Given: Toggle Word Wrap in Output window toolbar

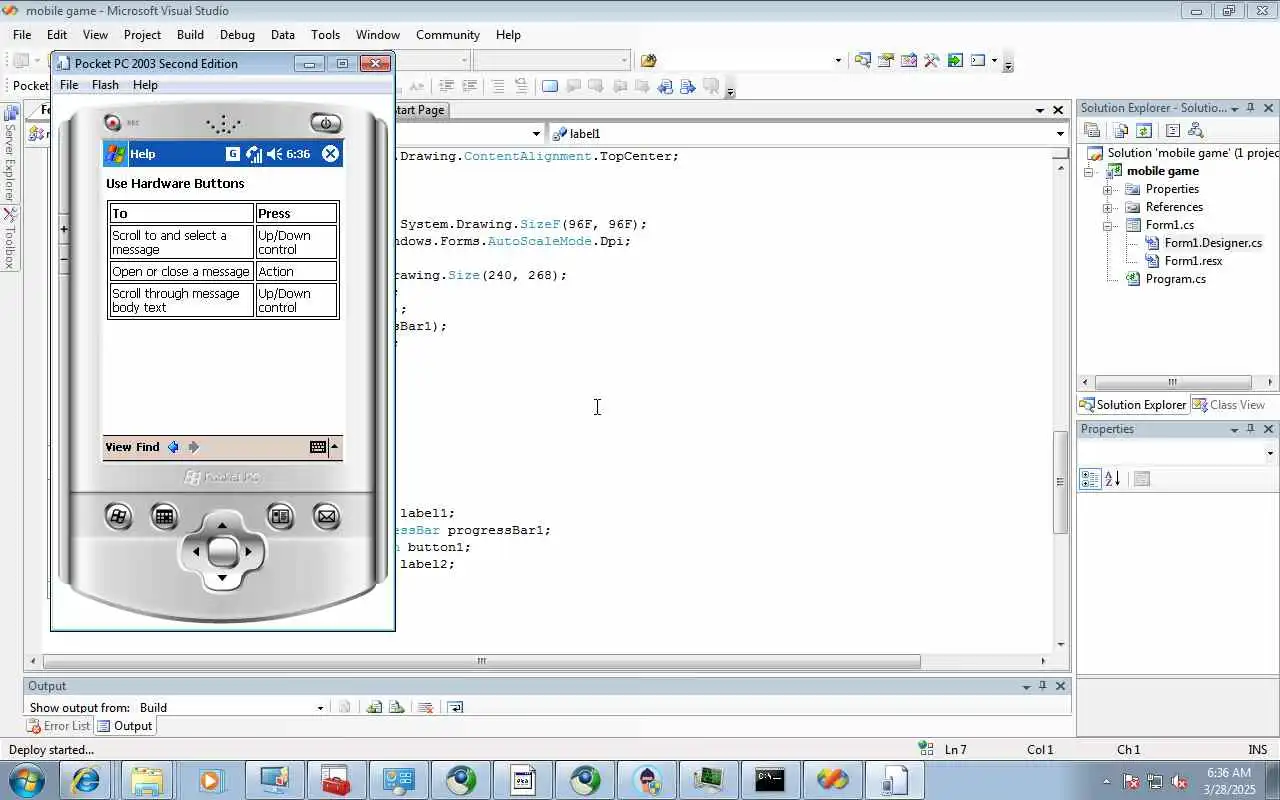Looking at the screenshot, I should (x=455, y=707).
